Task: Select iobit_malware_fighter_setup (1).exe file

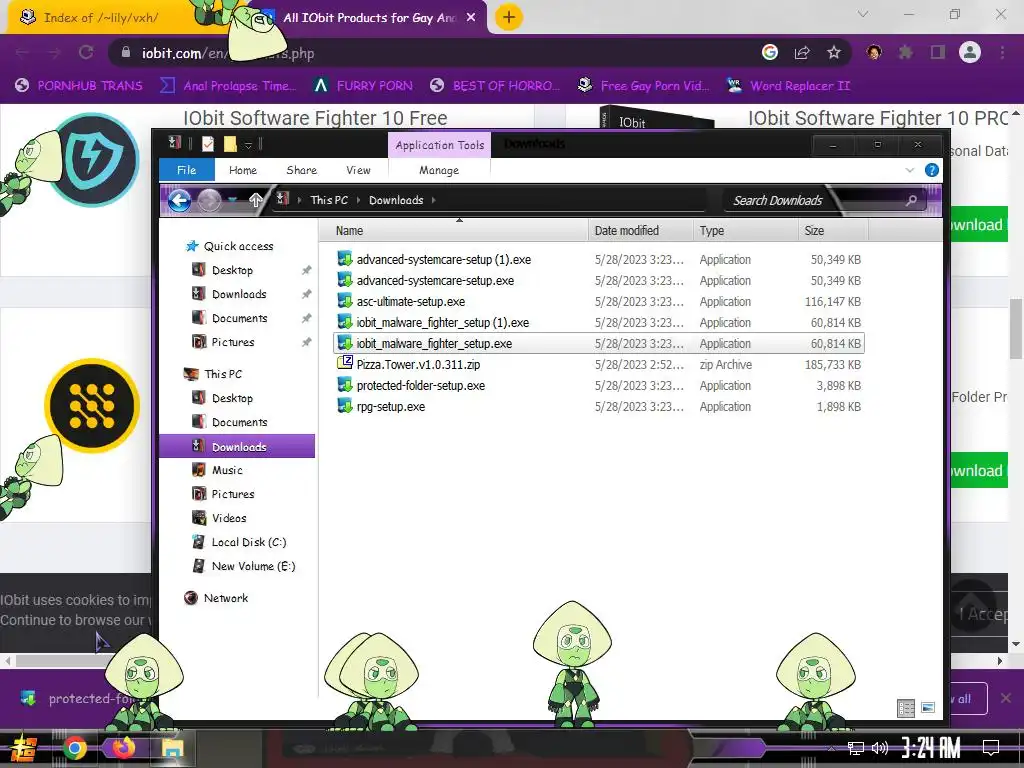Action: [x=598, y=323]
